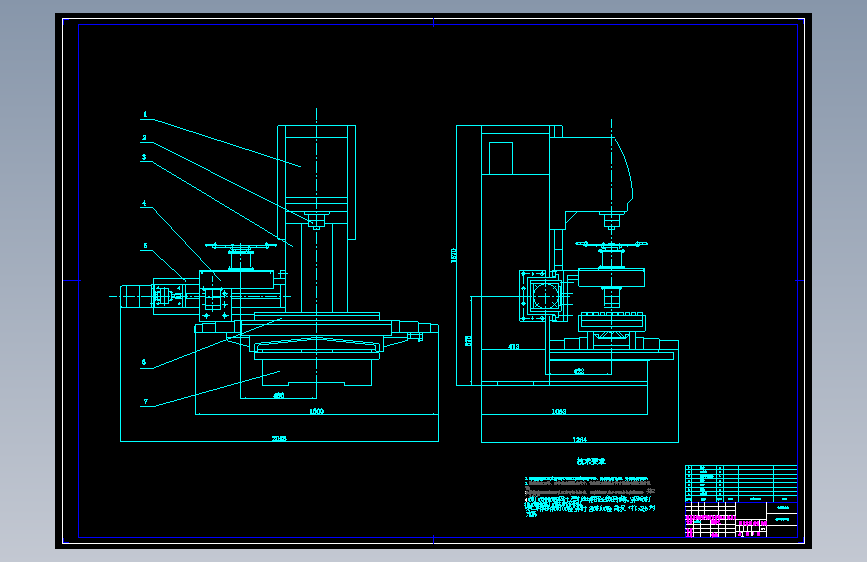Image resolution: width=867 pixels, height=562 pixels.
Task: Select the 413 dimension text
Action: pyautogui.click(x=514, y=347)
